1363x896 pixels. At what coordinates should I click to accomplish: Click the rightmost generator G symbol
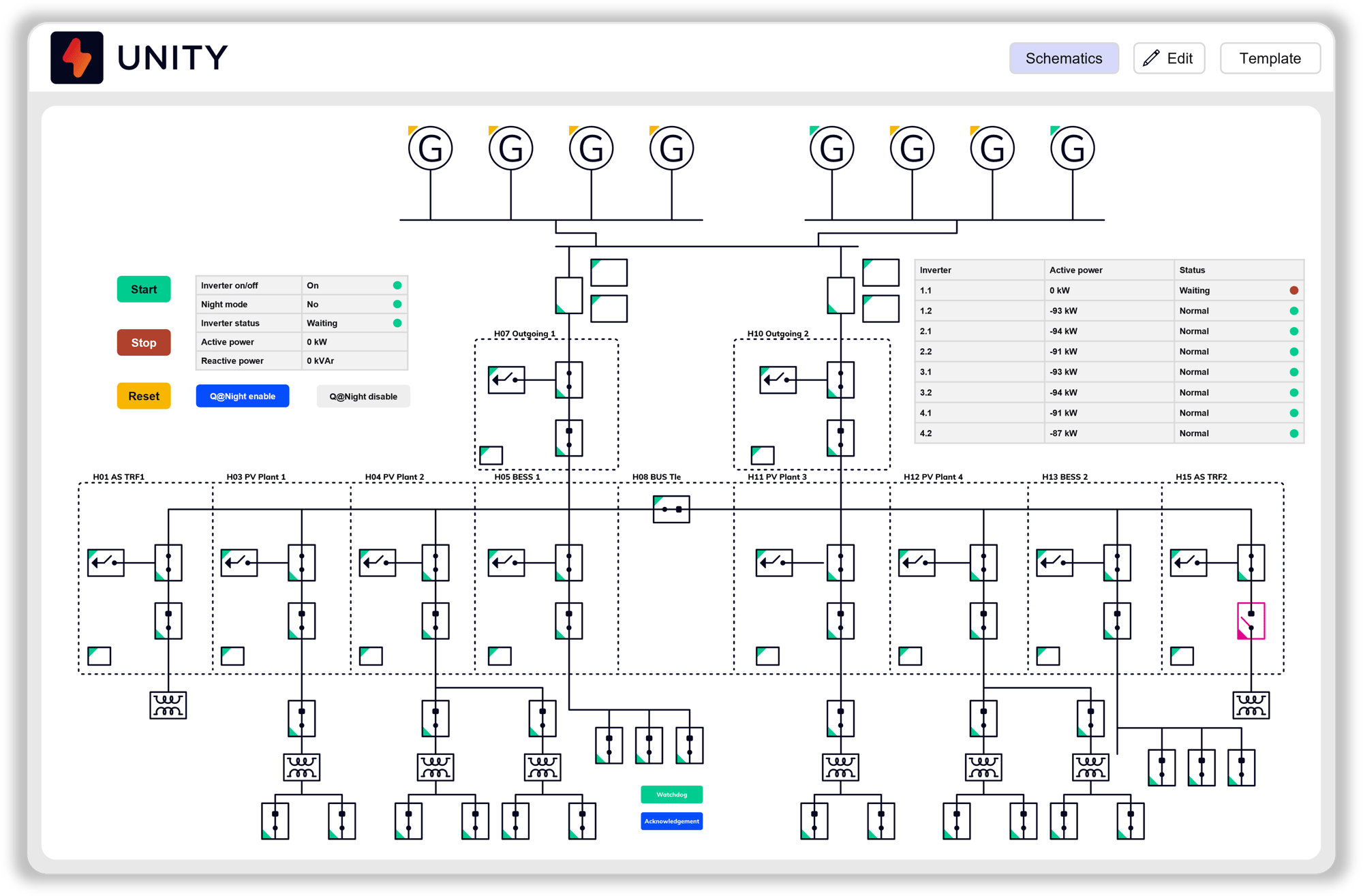click(x=1073, y=148)
